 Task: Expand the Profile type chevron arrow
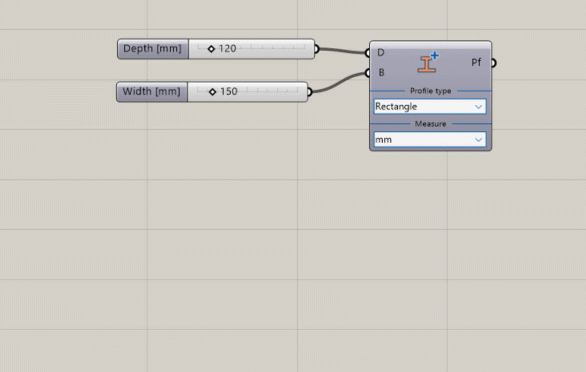coord(478,107)
